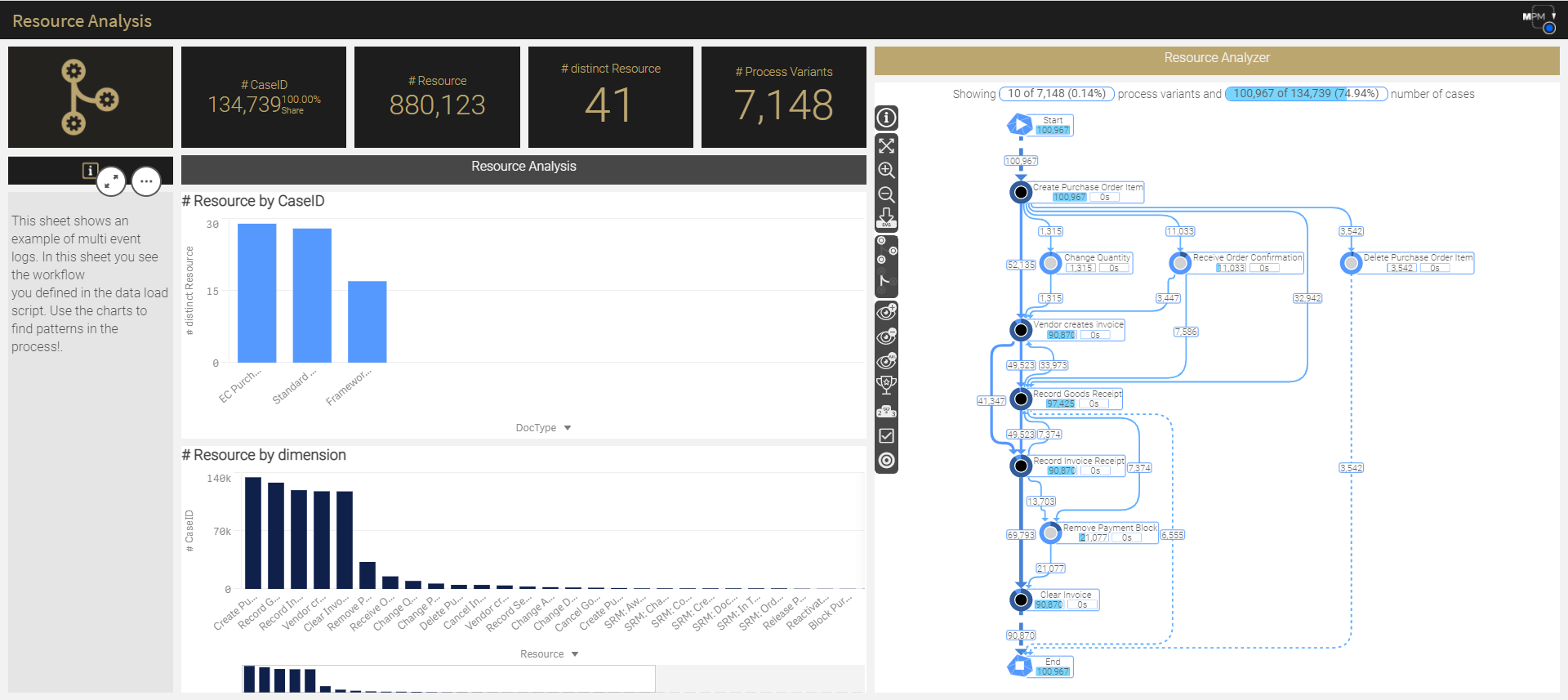
Task: Select the Vendor creates invoice node circle
Action: tap(1021, 330)
